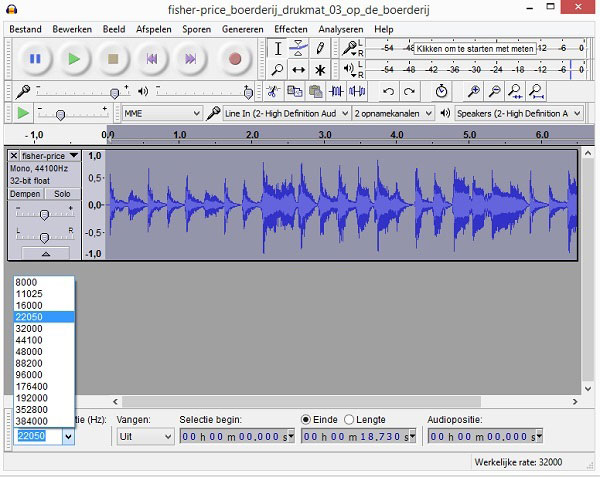The height and width of the screenshot is (477, 600).
Task: Toggle the Solo button on the track
Action: (62, 194)
